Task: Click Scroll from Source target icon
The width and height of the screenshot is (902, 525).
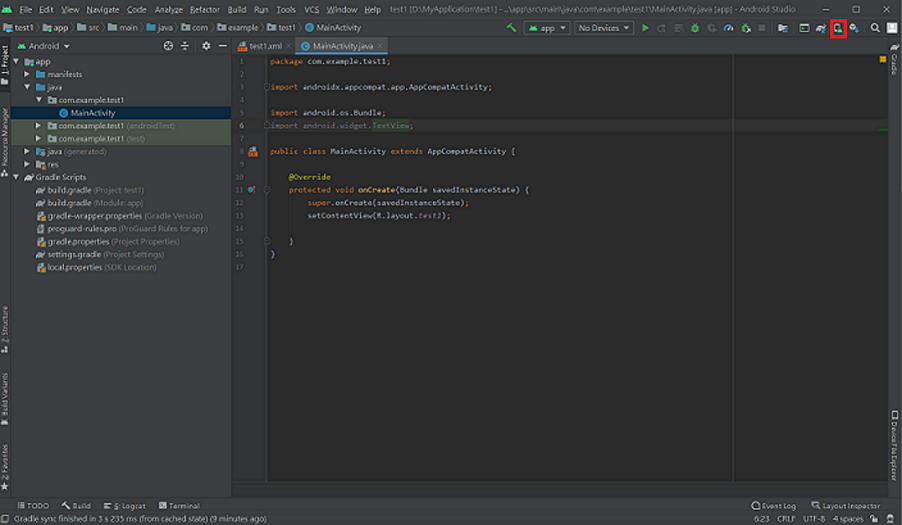Action: (x=168, y=46)
